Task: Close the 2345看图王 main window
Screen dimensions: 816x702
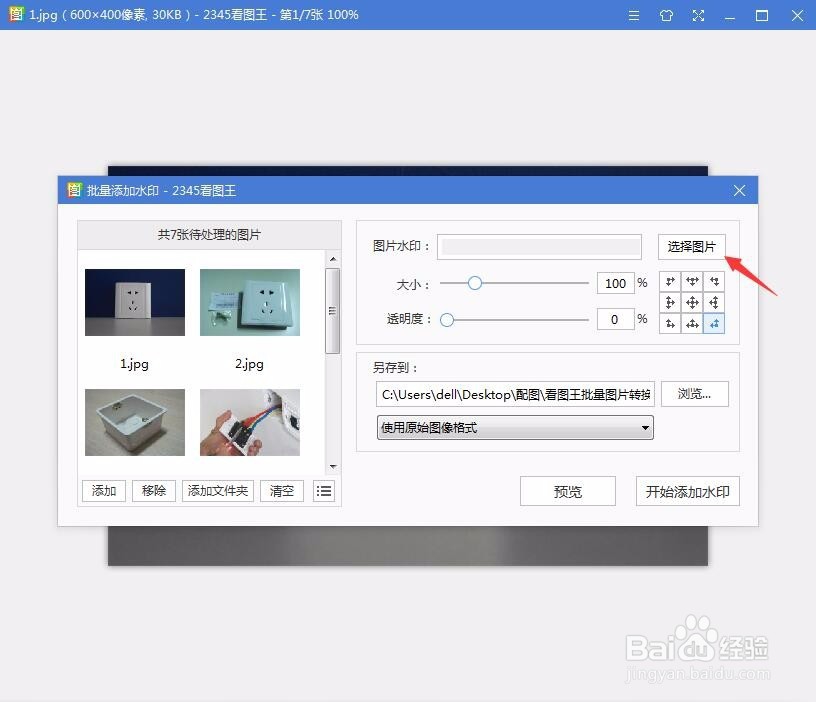Action: click(797, 16)
